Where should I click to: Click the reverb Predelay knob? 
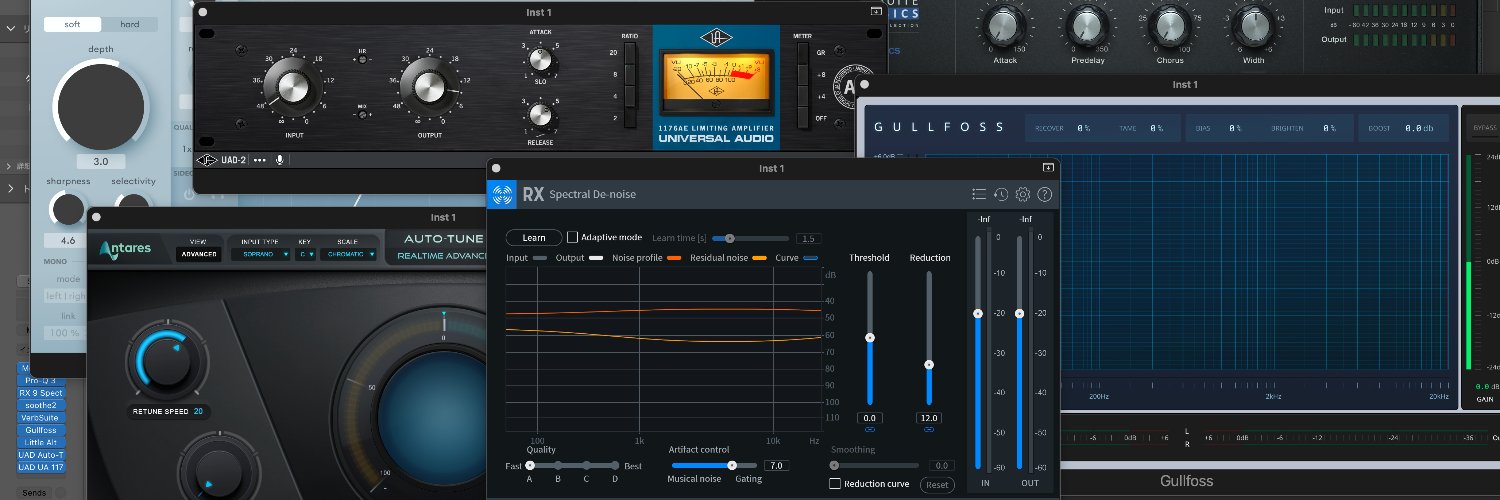1087,26
